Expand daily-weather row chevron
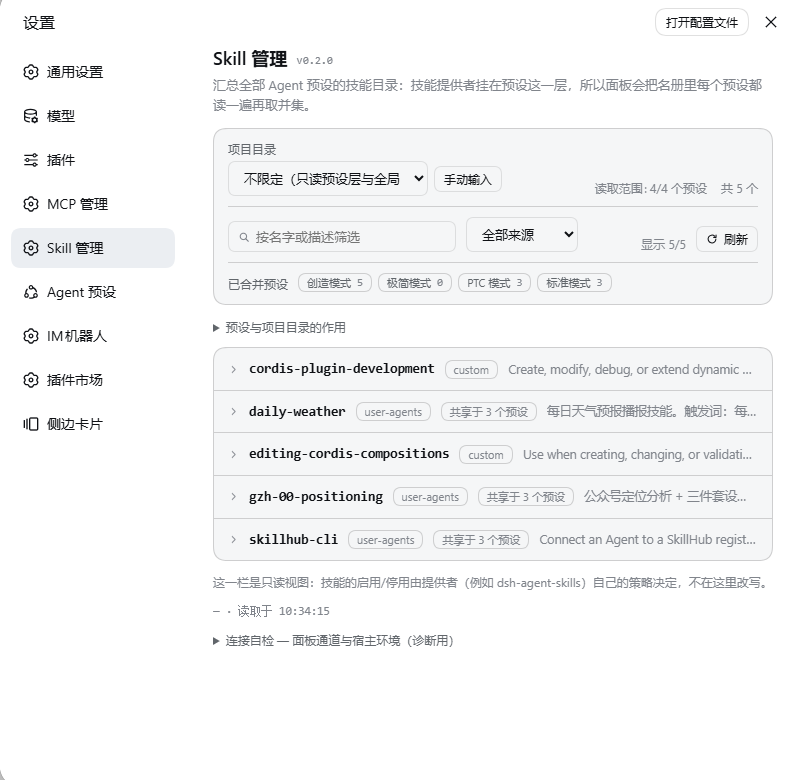 pyautogui.click(x=233, y=412)
